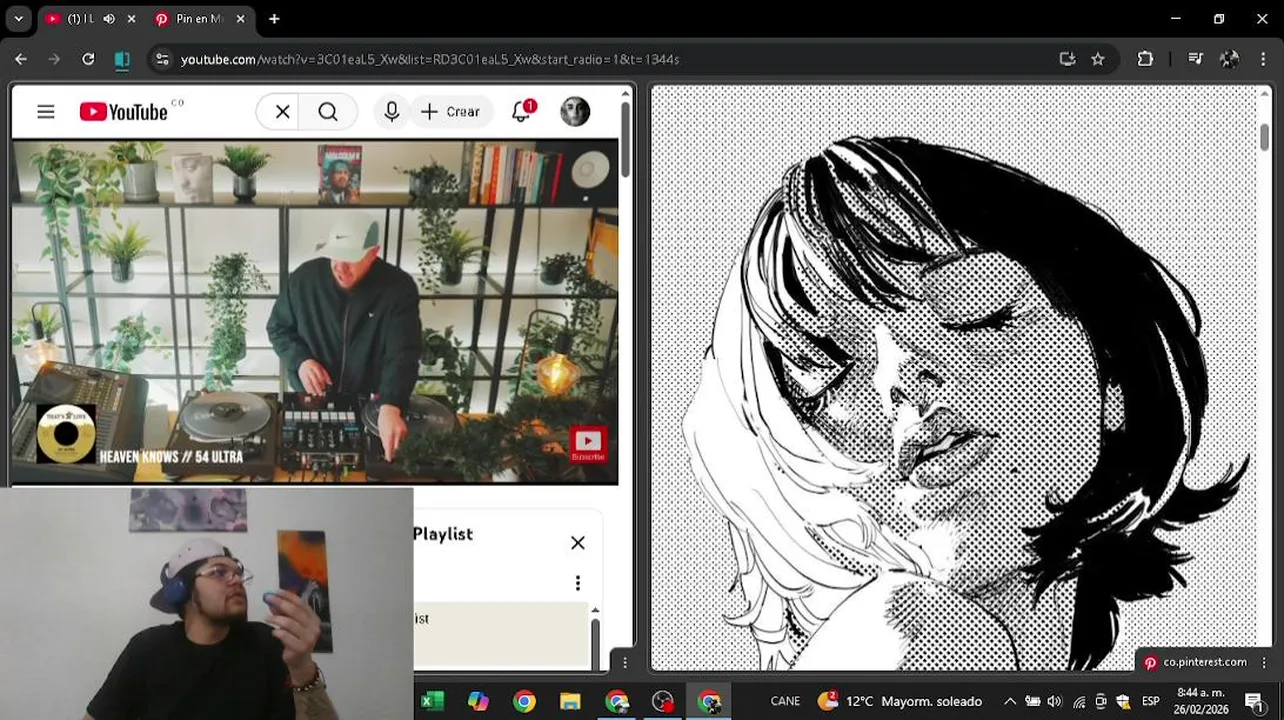1284x720 pixels.
Task: Click the YouTube search magnifier icon
Action: coord(328,112)
